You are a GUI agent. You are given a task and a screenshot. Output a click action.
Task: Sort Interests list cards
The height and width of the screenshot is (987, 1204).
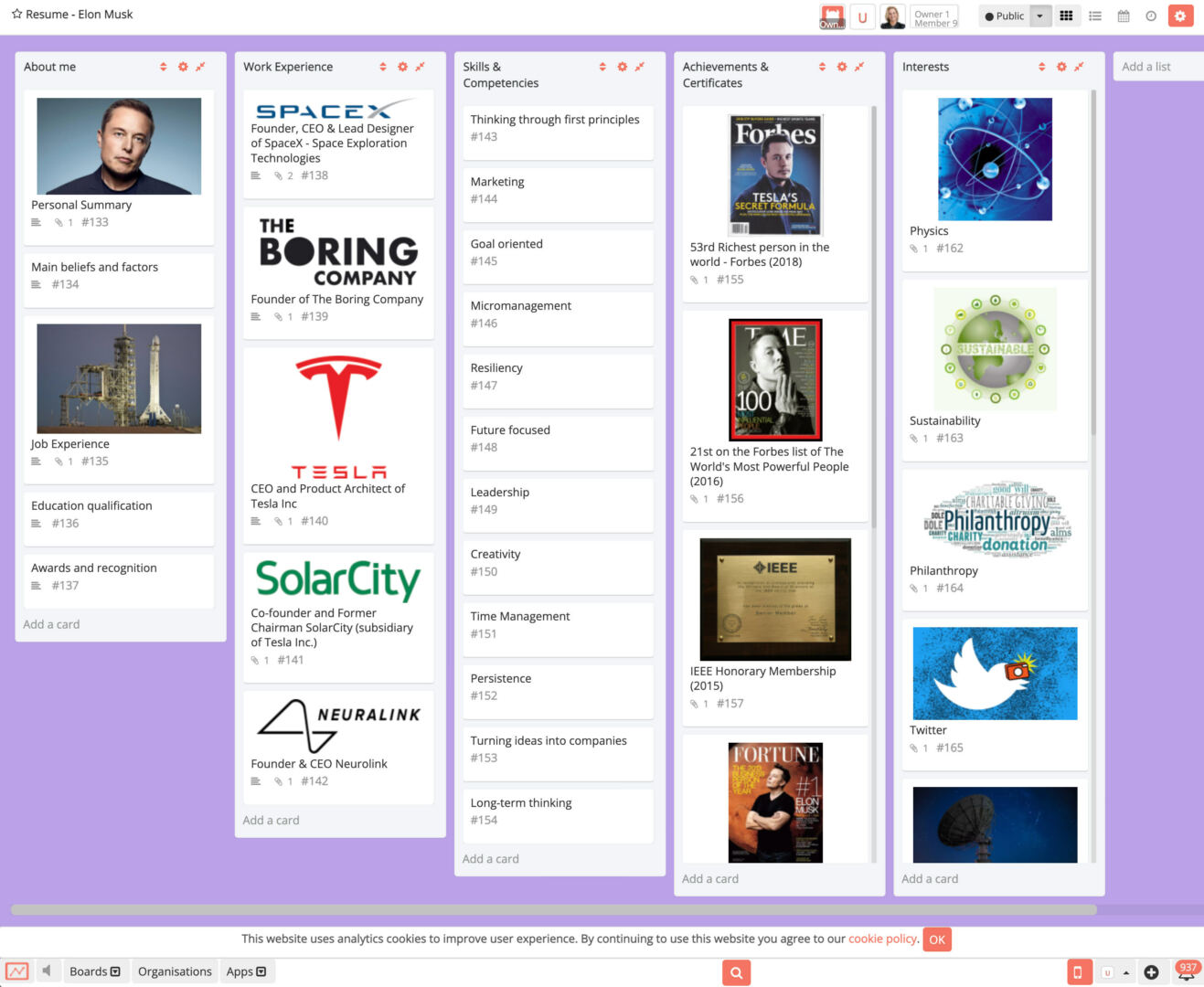pyautogui.click(x=1041, y=67)
